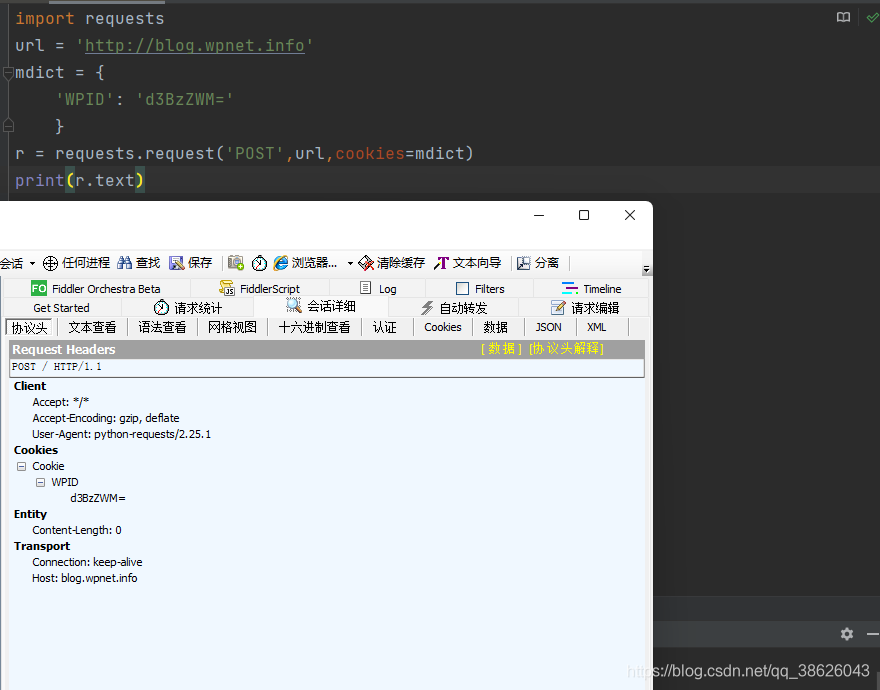
Task: Collapse the WPID cookie node
Action: pos(40,482)
